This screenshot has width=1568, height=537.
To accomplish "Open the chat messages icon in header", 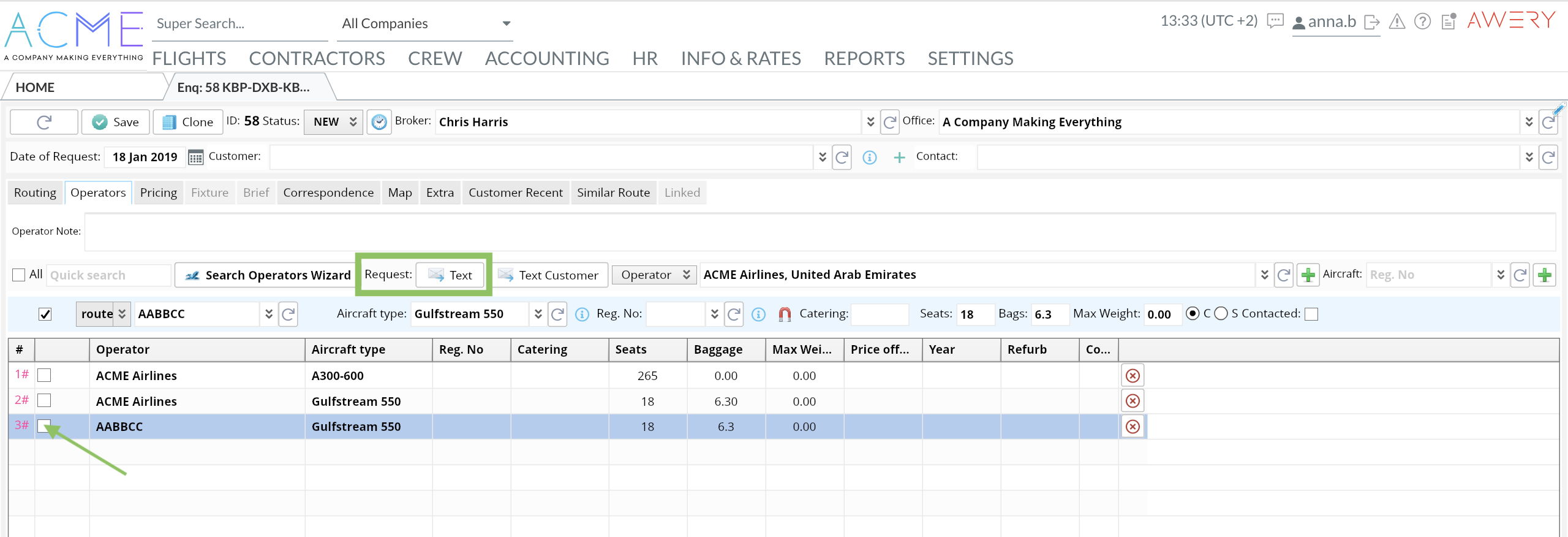I will tap(1275, 21).
